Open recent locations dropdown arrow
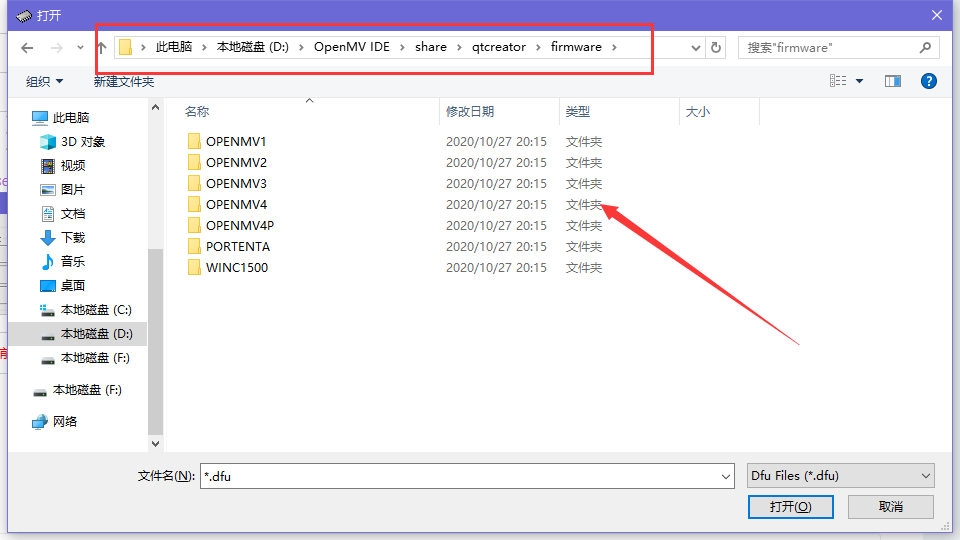960x540 pixels. tap(80, 48)
